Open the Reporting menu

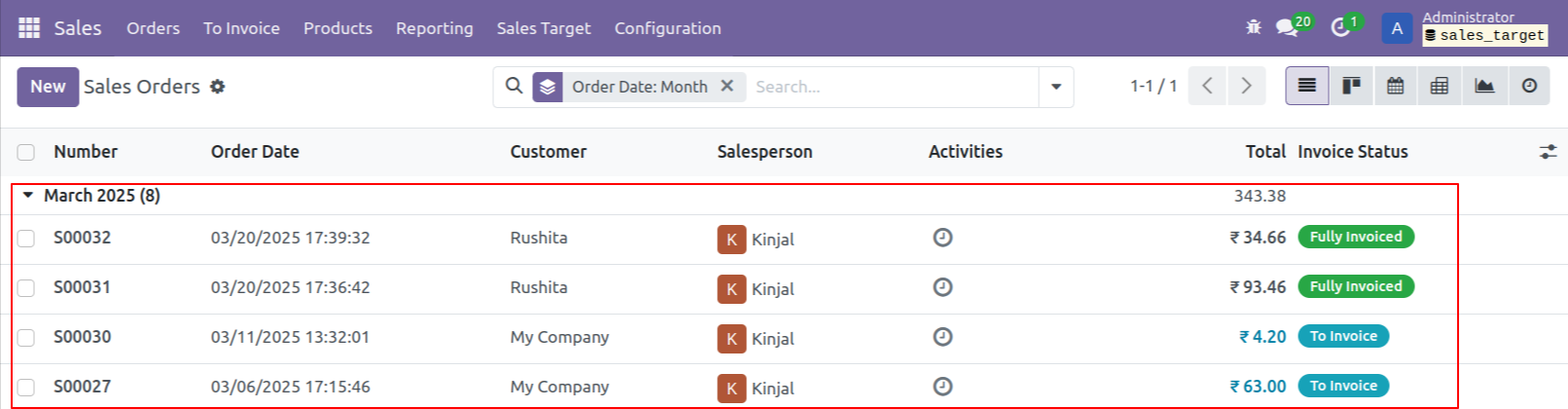[x=434, y=28]
